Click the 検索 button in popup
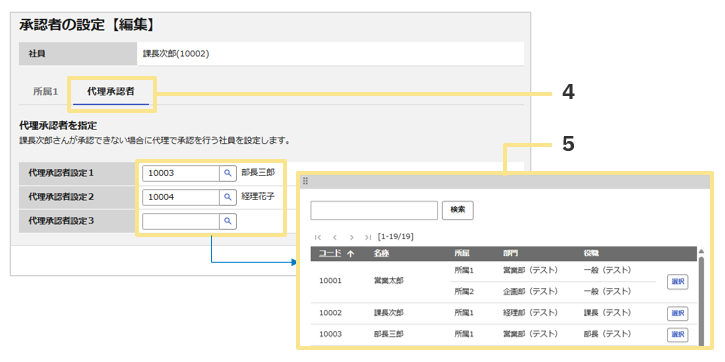Image resolution: width=725 pixels, height=362 pixels. (458, 210)
